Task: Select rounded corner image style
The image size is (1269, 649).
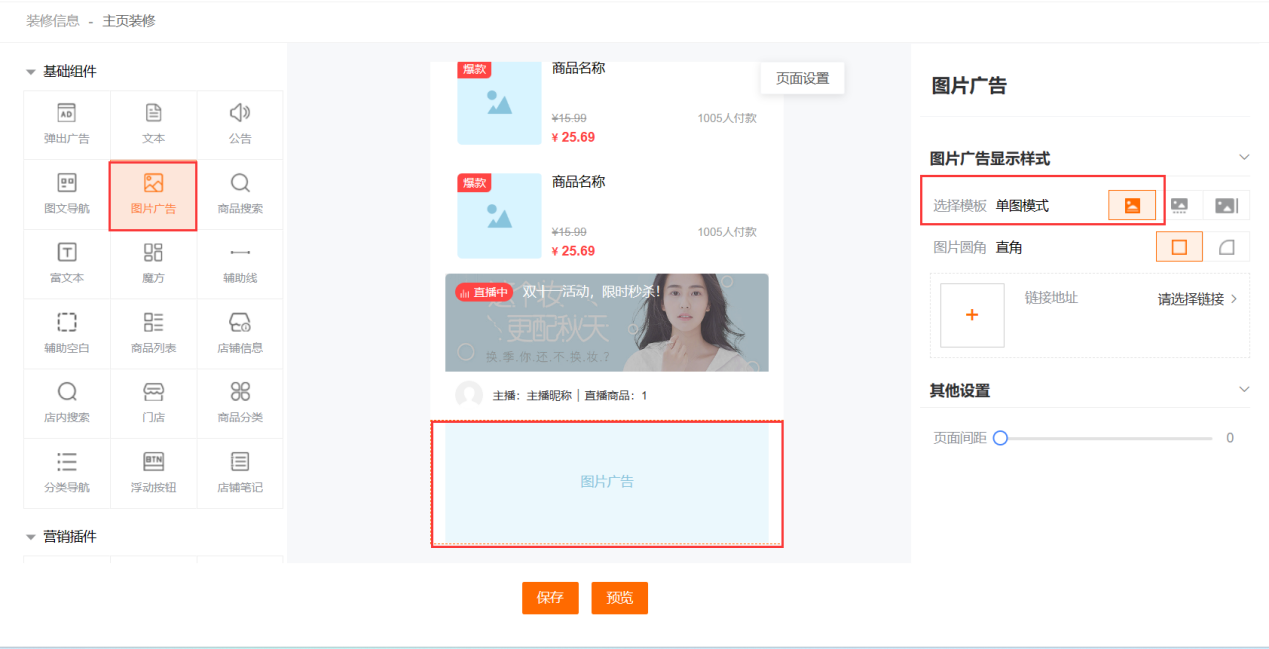Action: (x=1226, y=247)
